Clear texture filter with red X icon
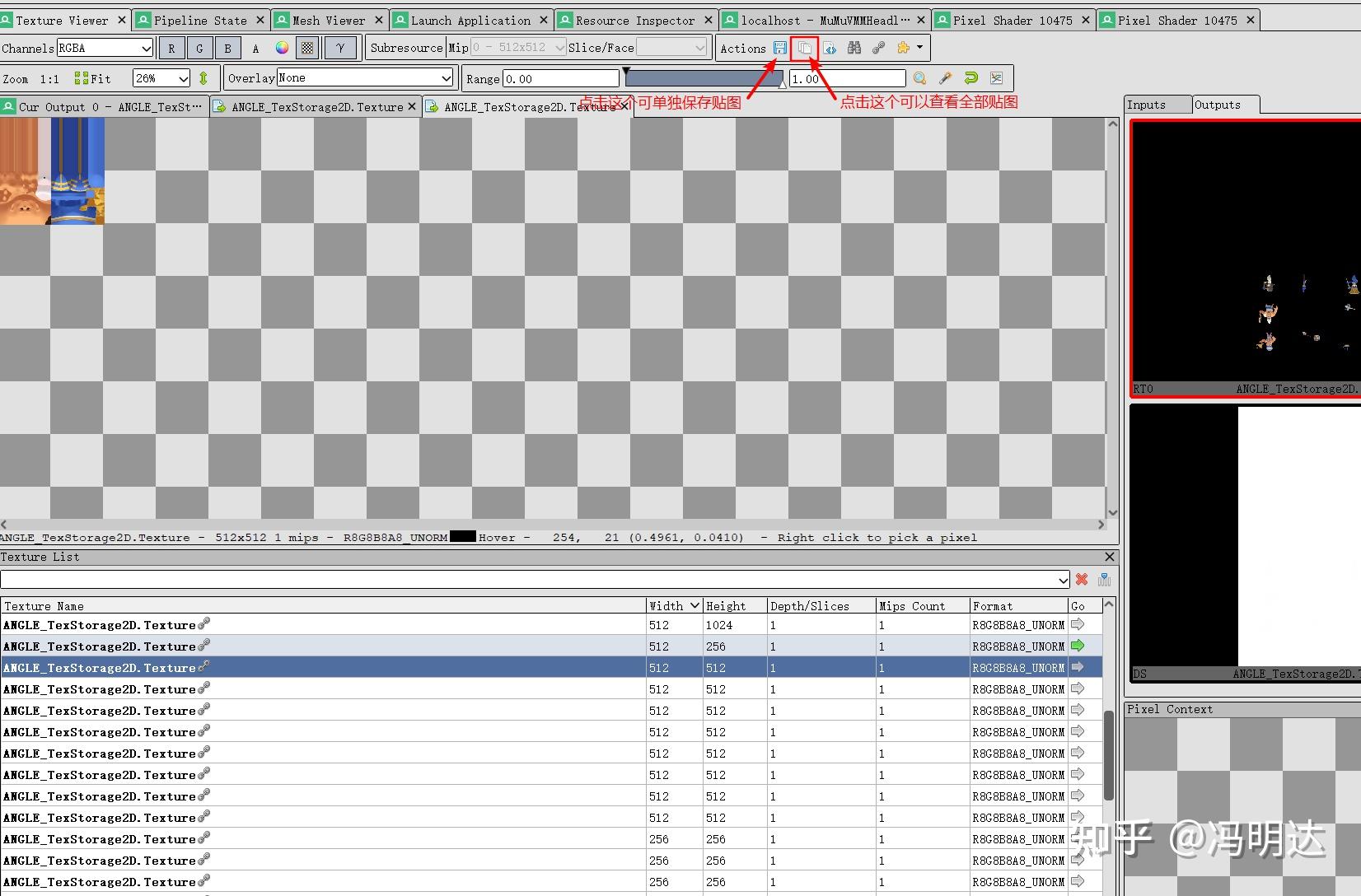The image size is (1361, 896). [x=1082, y=580]
